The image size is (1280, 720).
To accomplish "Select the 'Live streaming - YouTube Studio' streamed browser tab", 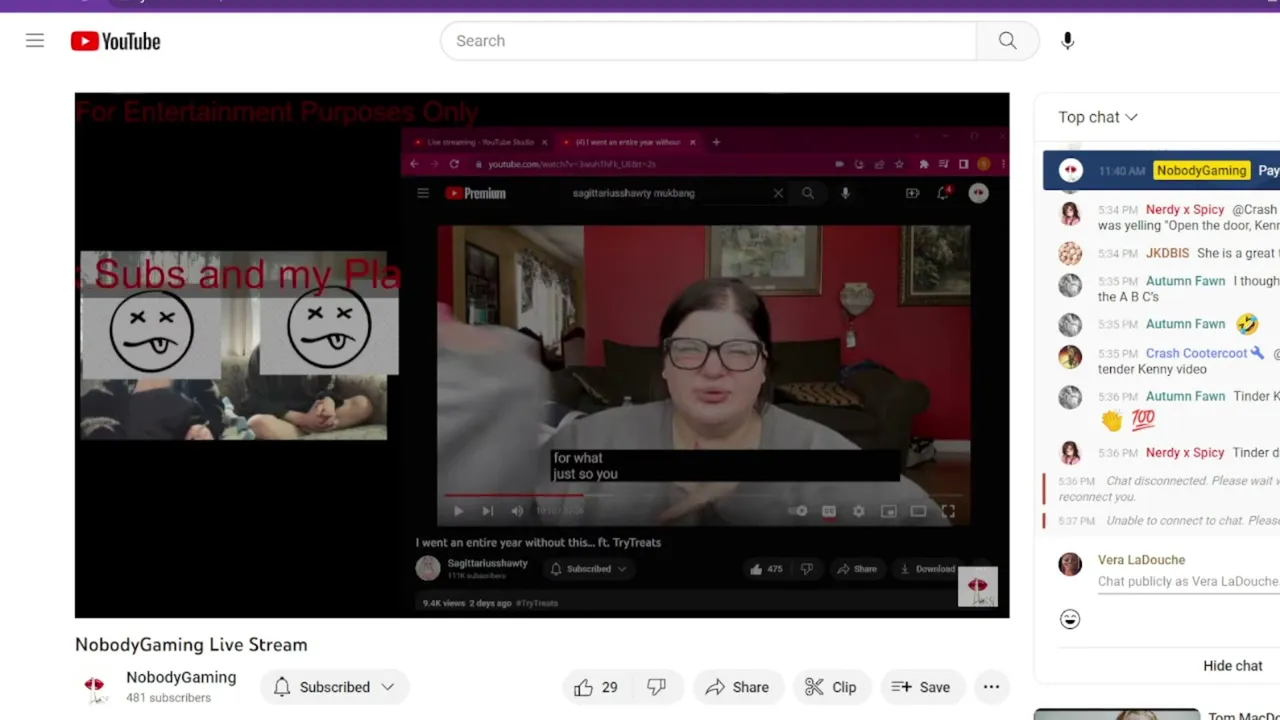I will pos(480,142).
